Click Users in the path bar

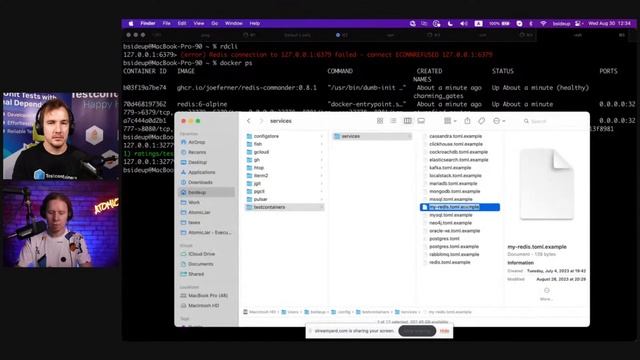[290, 312]
